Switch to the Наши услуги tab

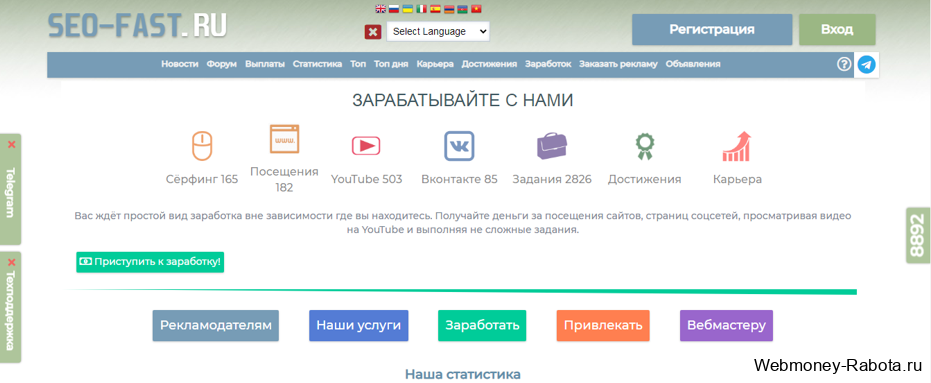pos(359,325)
